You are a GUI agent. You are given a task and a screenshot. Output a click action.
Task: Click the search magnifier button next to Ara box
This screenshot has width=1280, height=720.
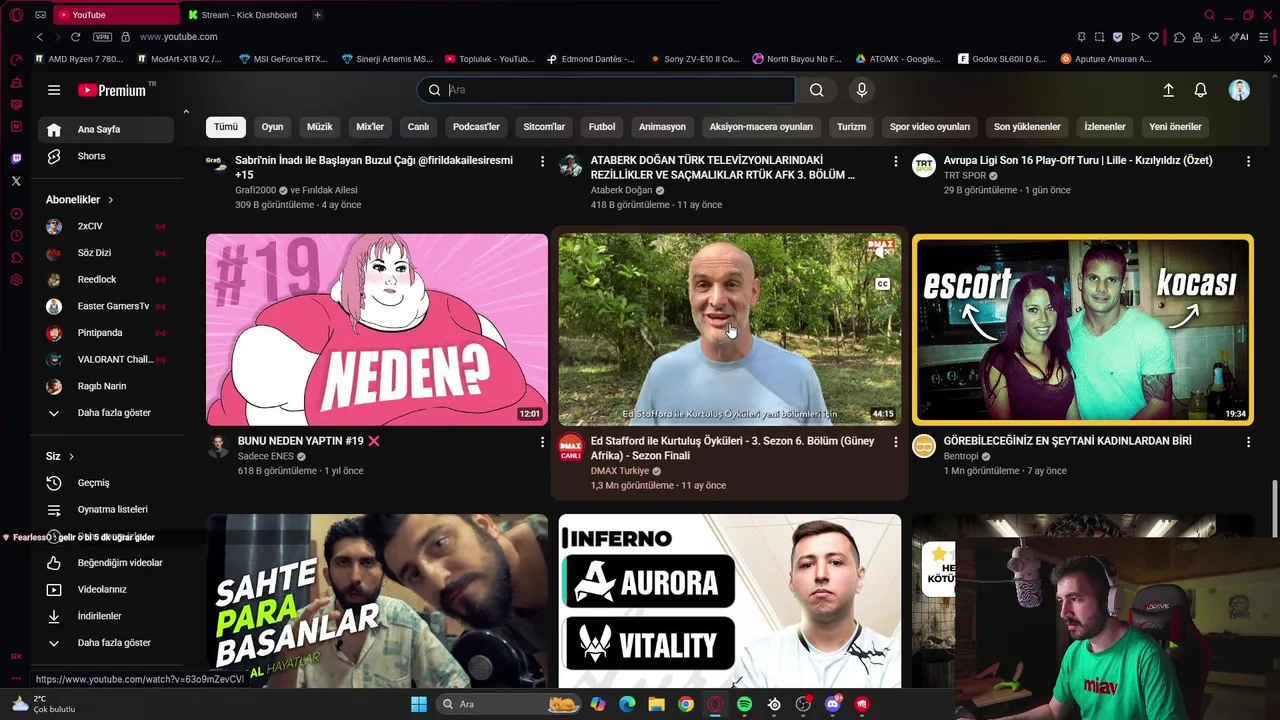tap(817, 90)
